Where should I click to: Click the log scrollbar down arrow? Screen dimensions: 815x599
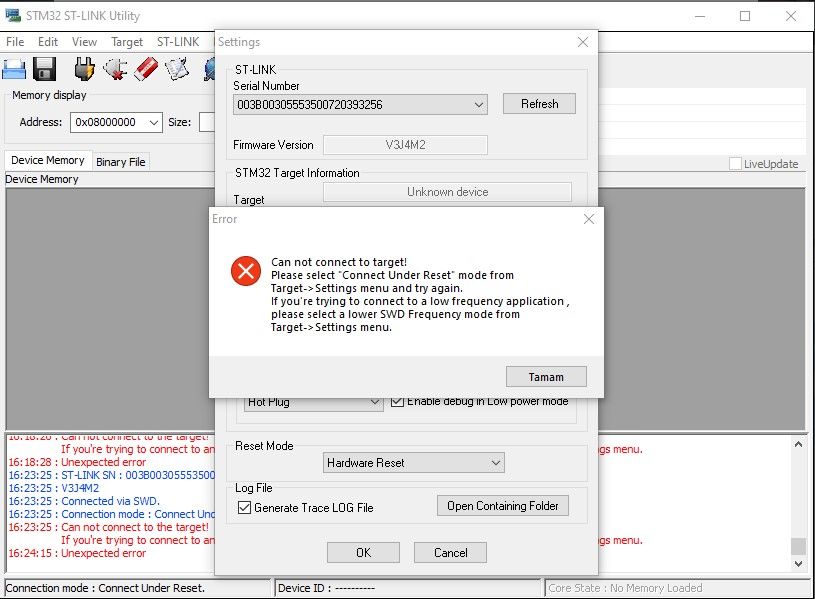coord(798,564)
